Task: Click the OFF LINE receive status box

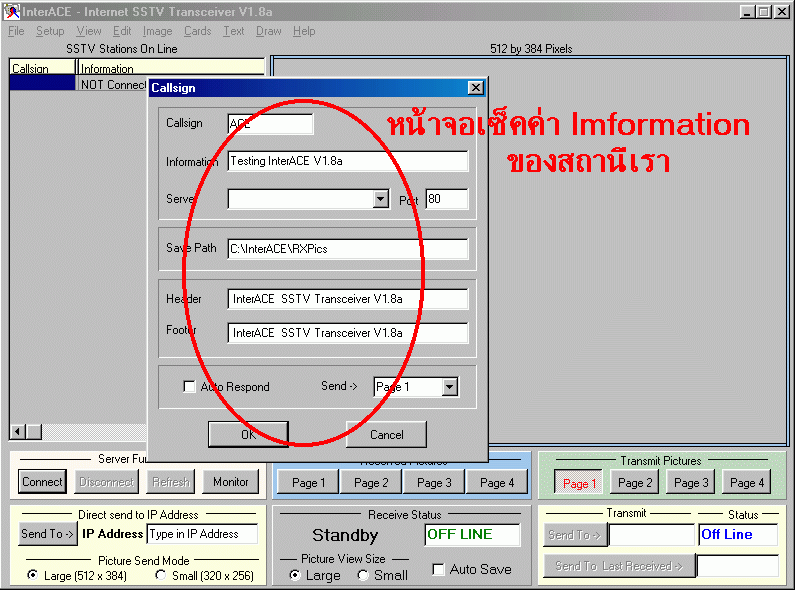Action: tap(472, 534)
